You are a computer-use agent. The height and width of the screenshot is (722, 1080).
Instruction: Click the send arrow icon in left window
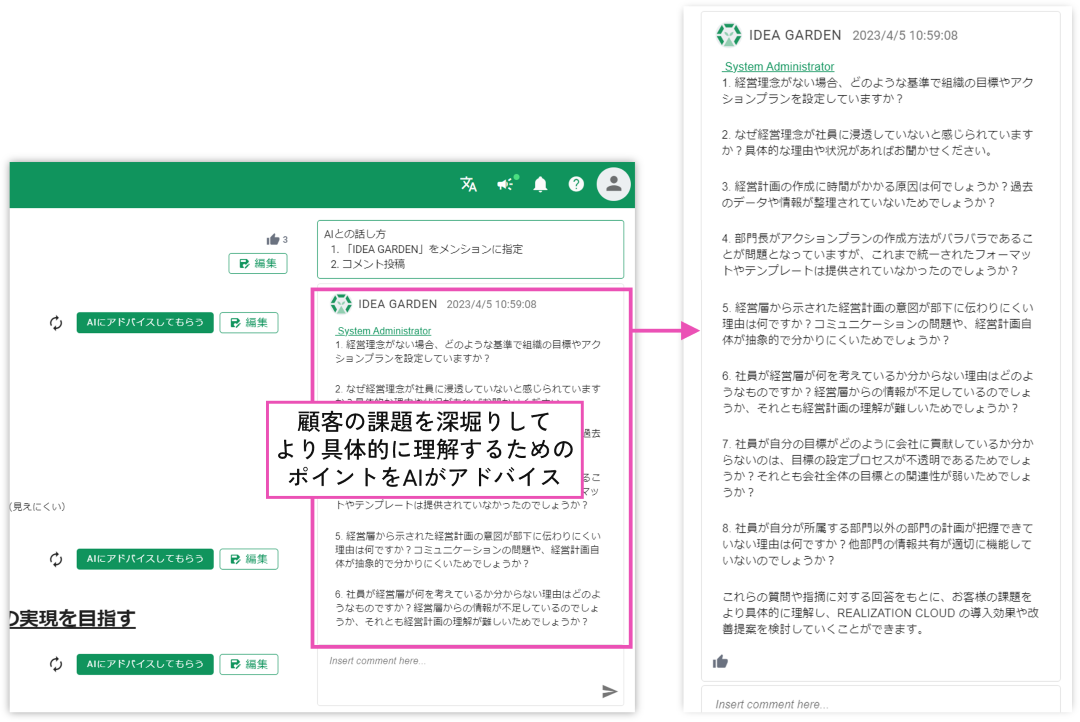610,691
